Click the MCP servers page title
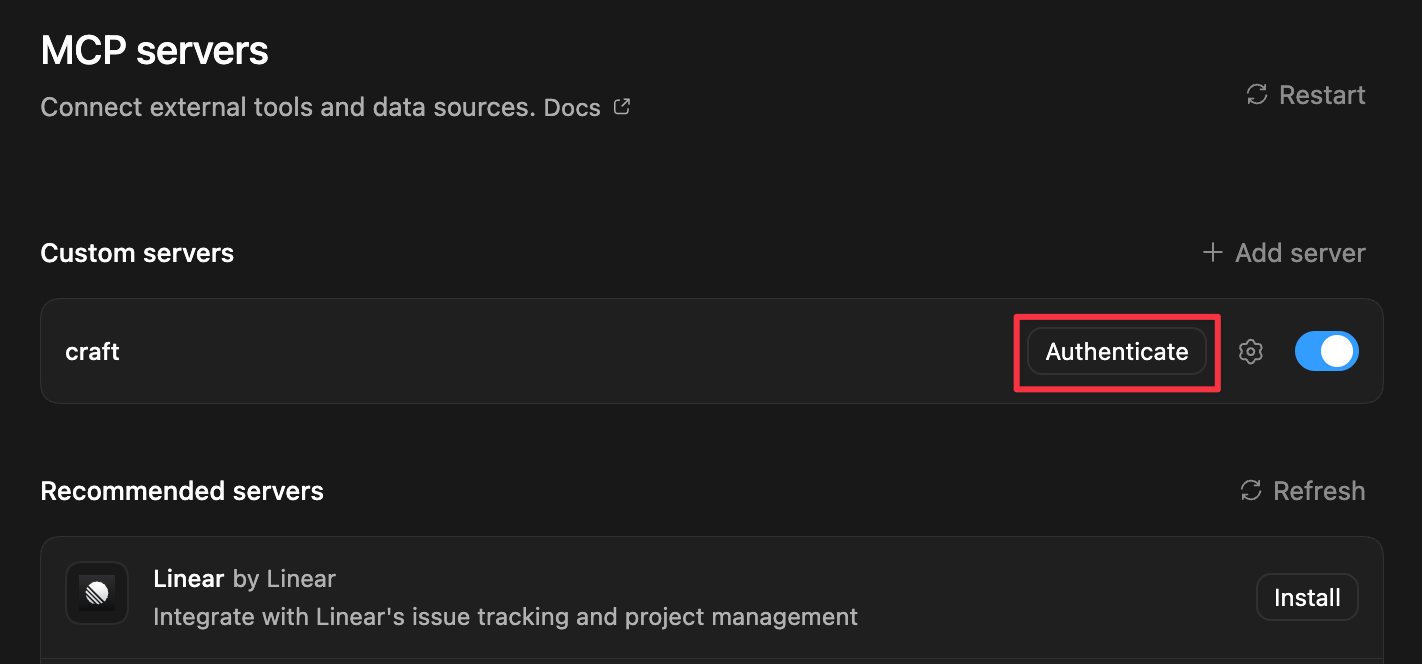The height and width of the screenshot is (664, 1422). (x=154, y=49)
